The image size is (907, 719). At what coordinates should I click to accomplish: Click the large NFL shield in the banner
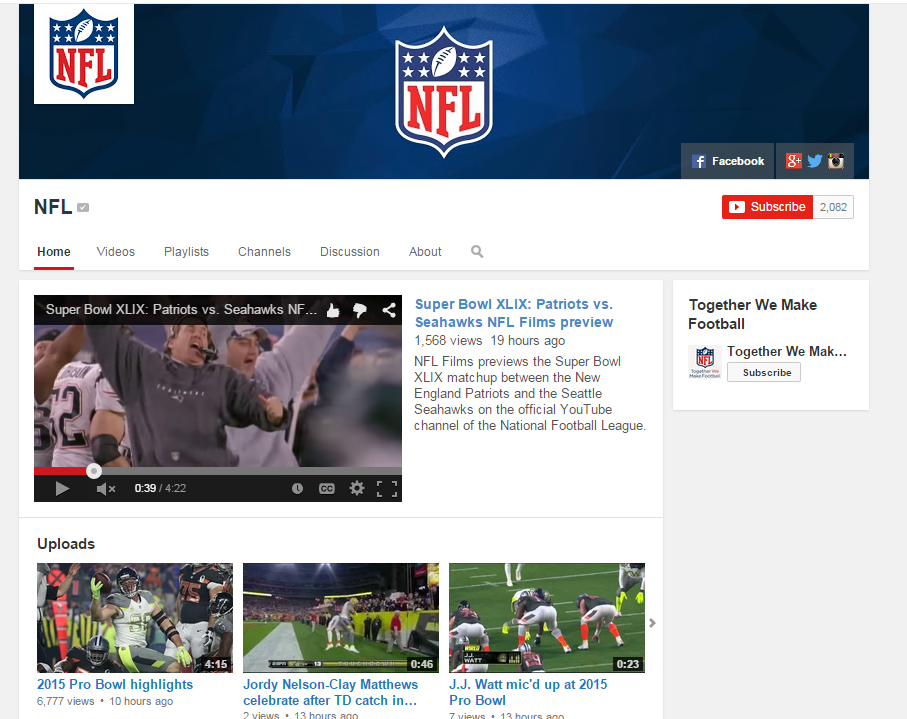pyautogui.click(x=444, y=91)
